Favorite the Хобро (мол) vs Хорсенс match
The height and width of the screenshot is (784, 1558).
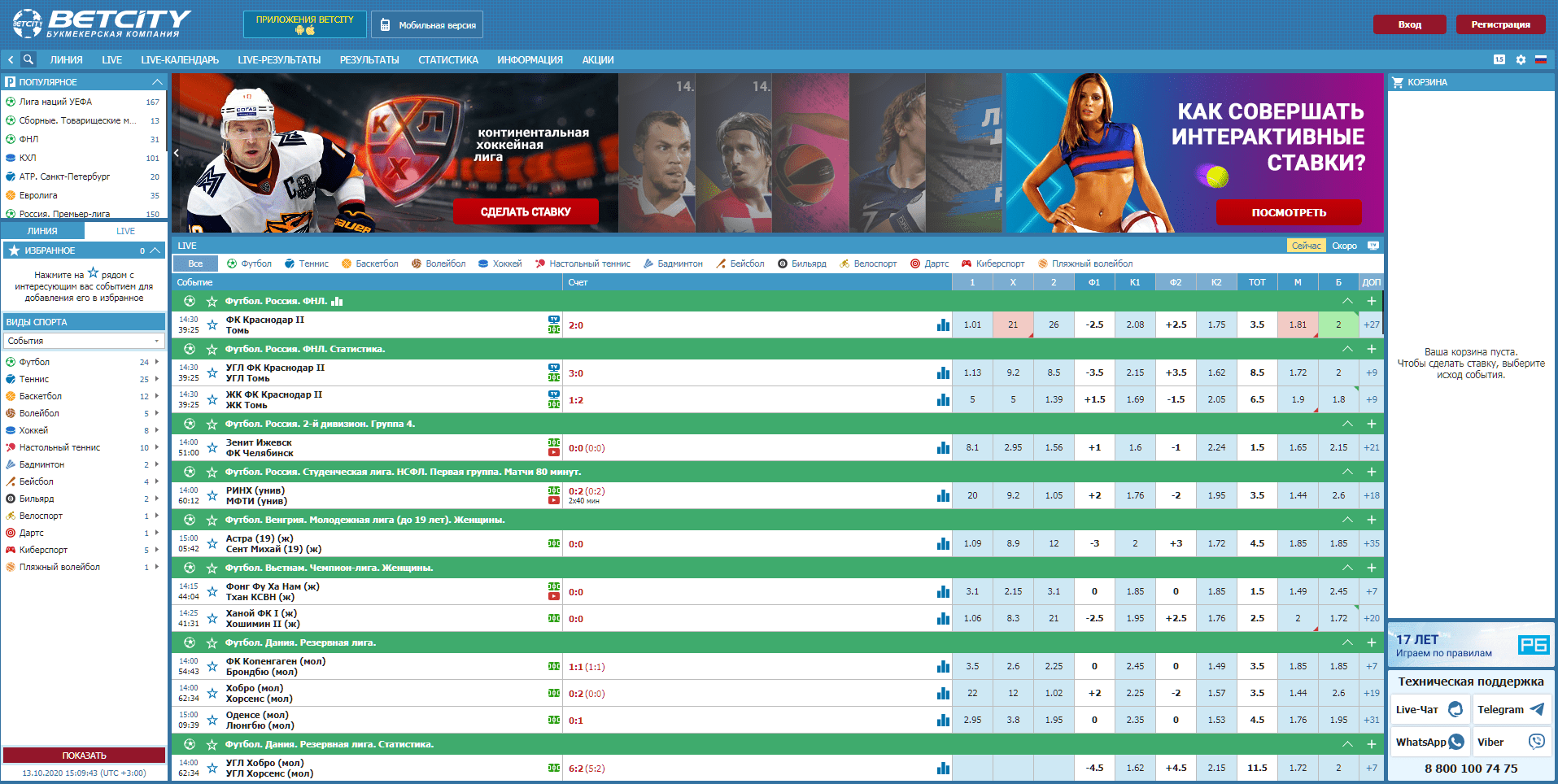pyautogui.click(x=212, y=693)
